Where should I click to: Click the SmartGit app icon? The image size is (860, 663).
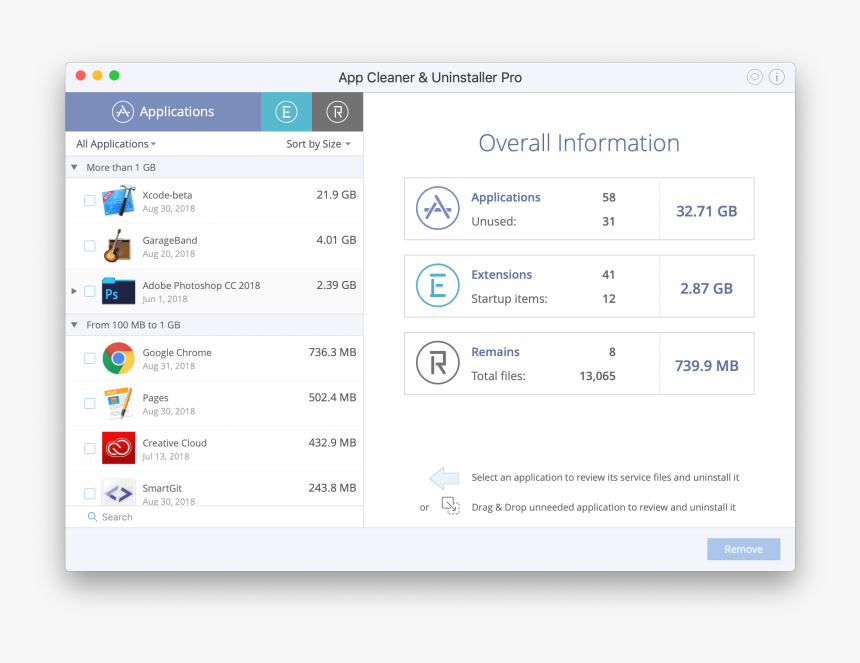pos(118,492)
